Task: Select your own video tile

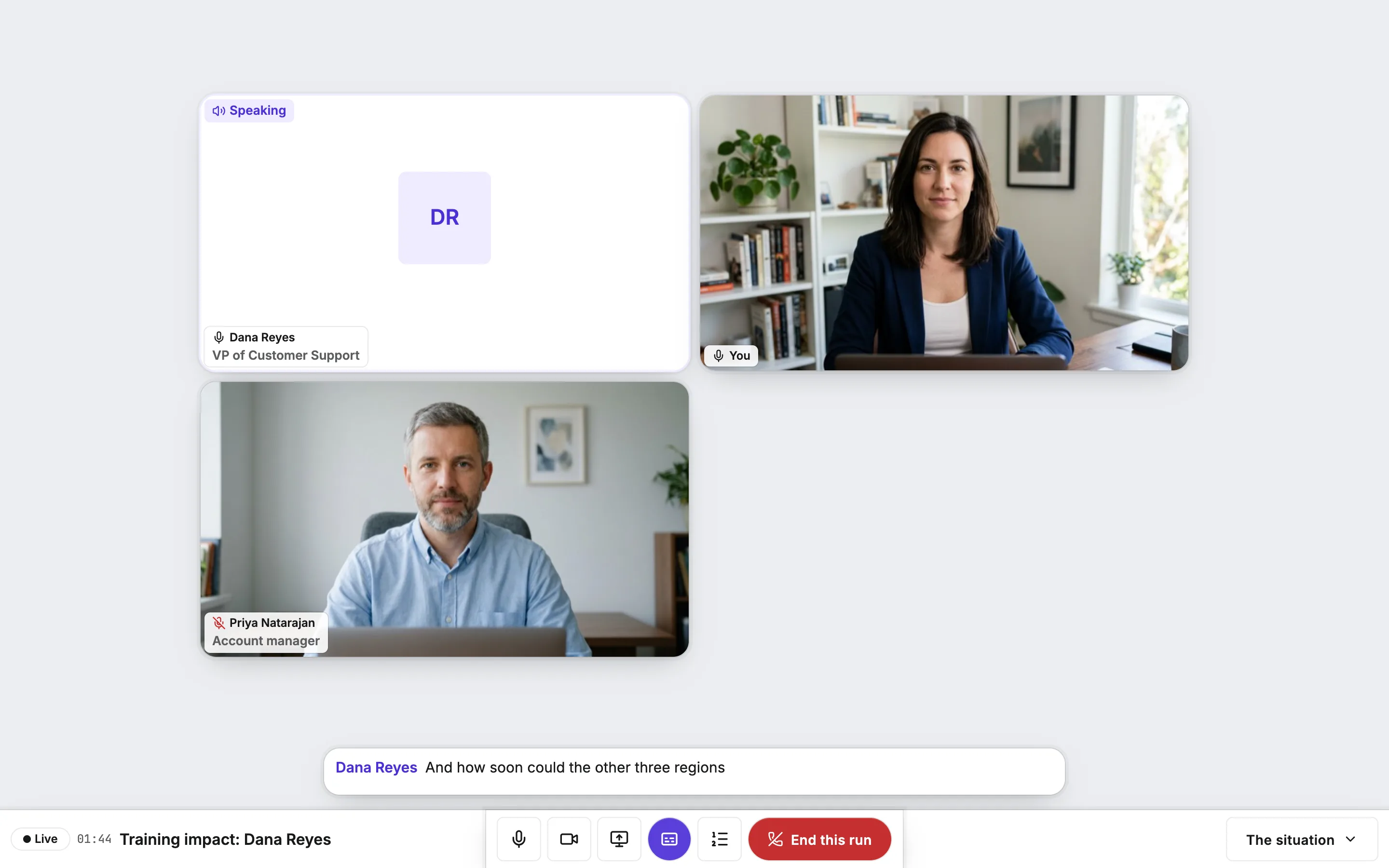Action: click(x=943, y=232)
